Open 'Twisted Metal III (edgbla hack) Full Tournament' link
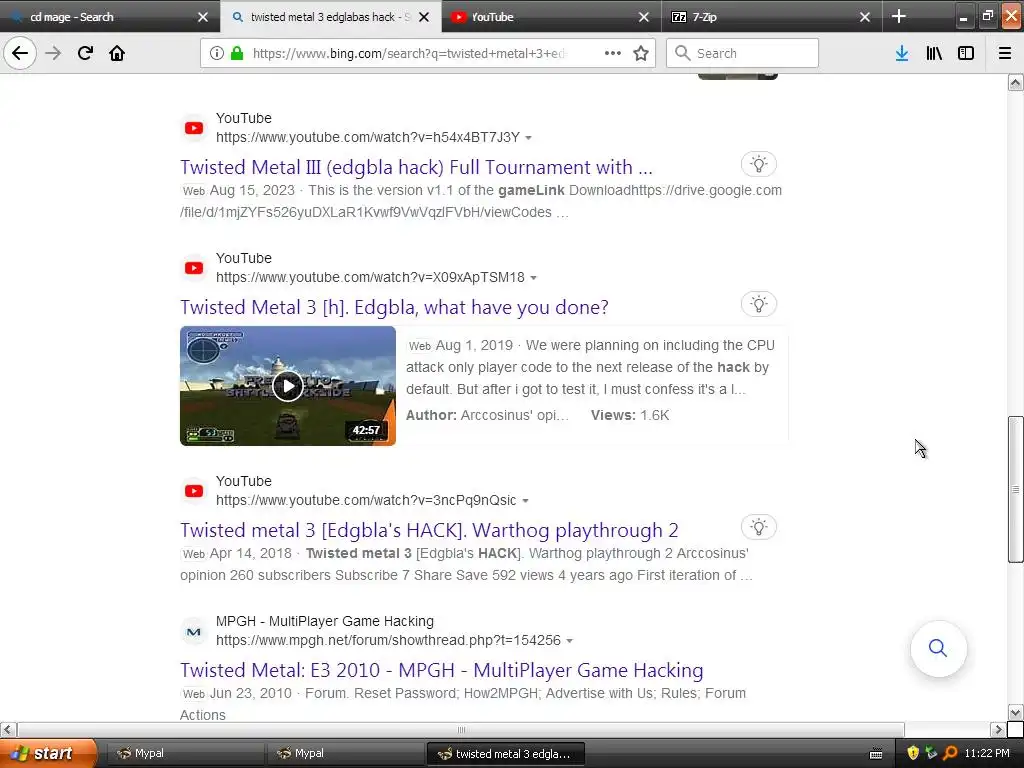The image size is (1024, 768). (x=416, y=167)
